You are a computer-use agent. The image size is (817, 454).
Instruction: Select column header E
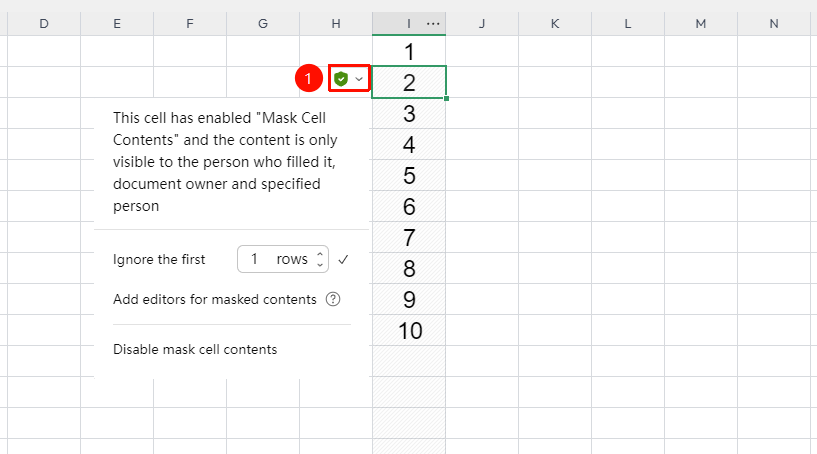(117, 23)
